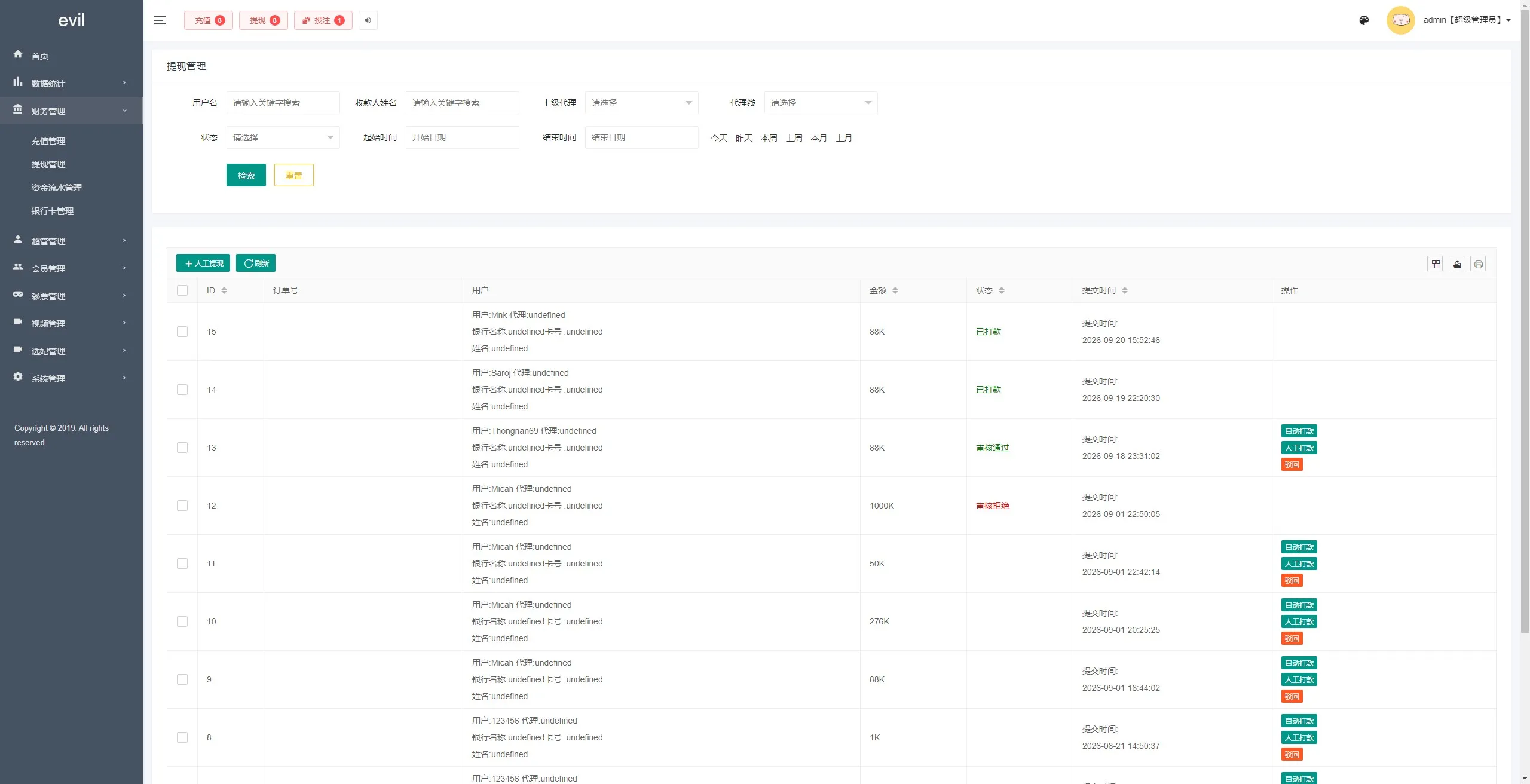Open 银行卡管理 submenu item
The height and width of the screenshot is (784, 1530).
click(53, 211)
